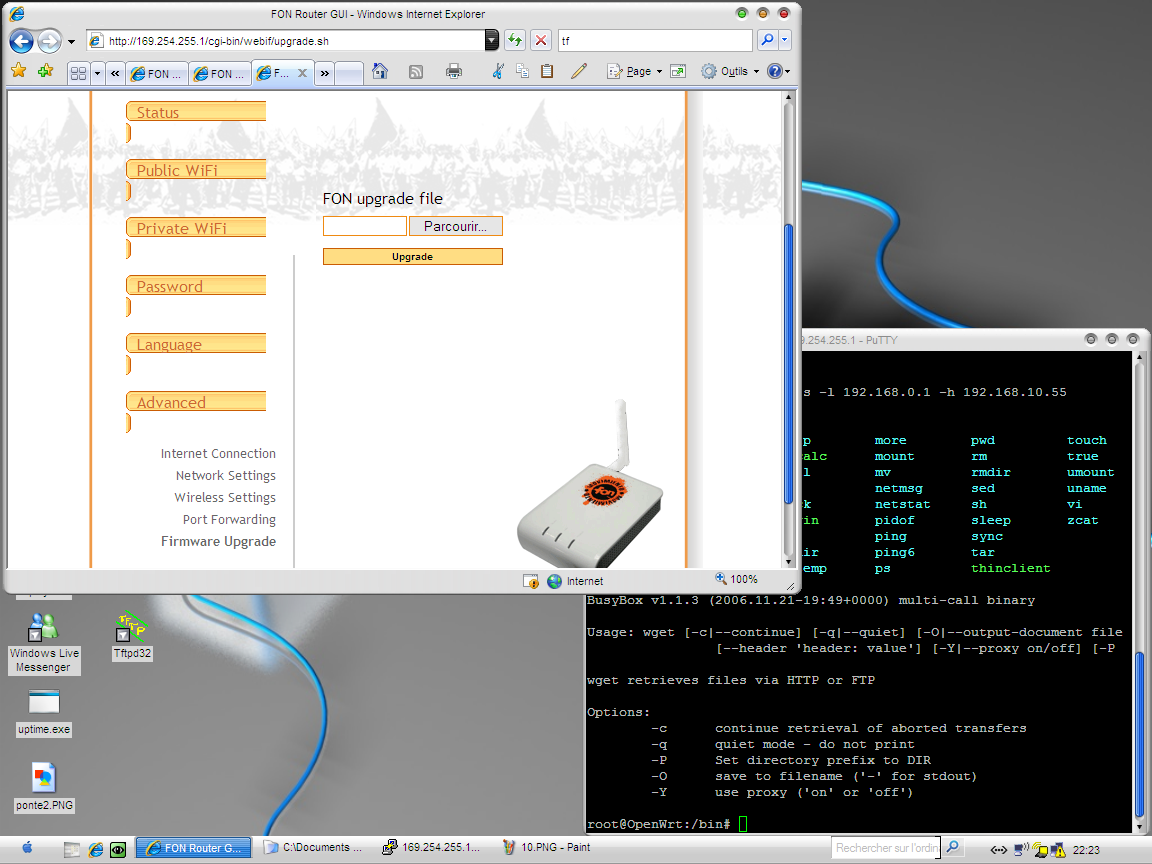1152x864 pixels.
Task: Open the Private WiFi section
Action: pos(196,228)
